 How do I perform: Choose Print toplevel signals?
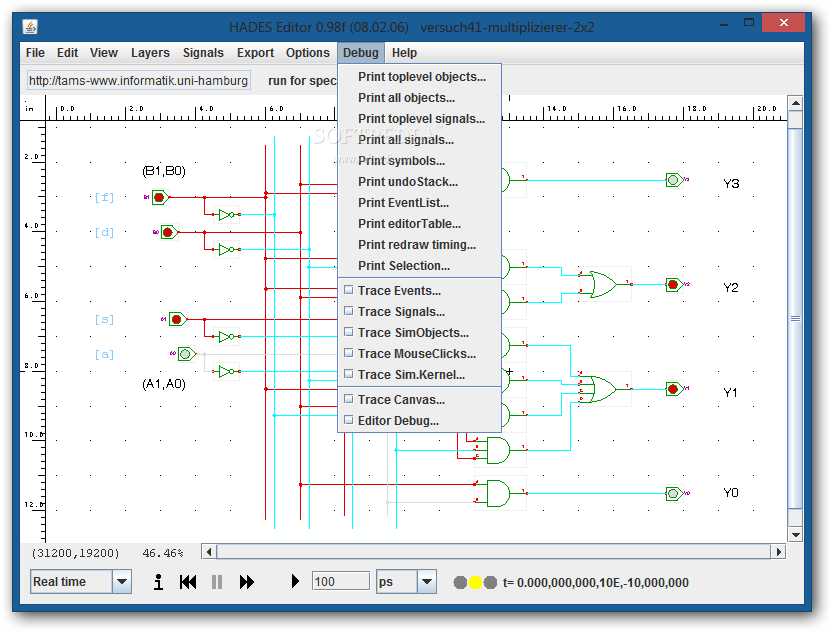(x=420, y=118)
